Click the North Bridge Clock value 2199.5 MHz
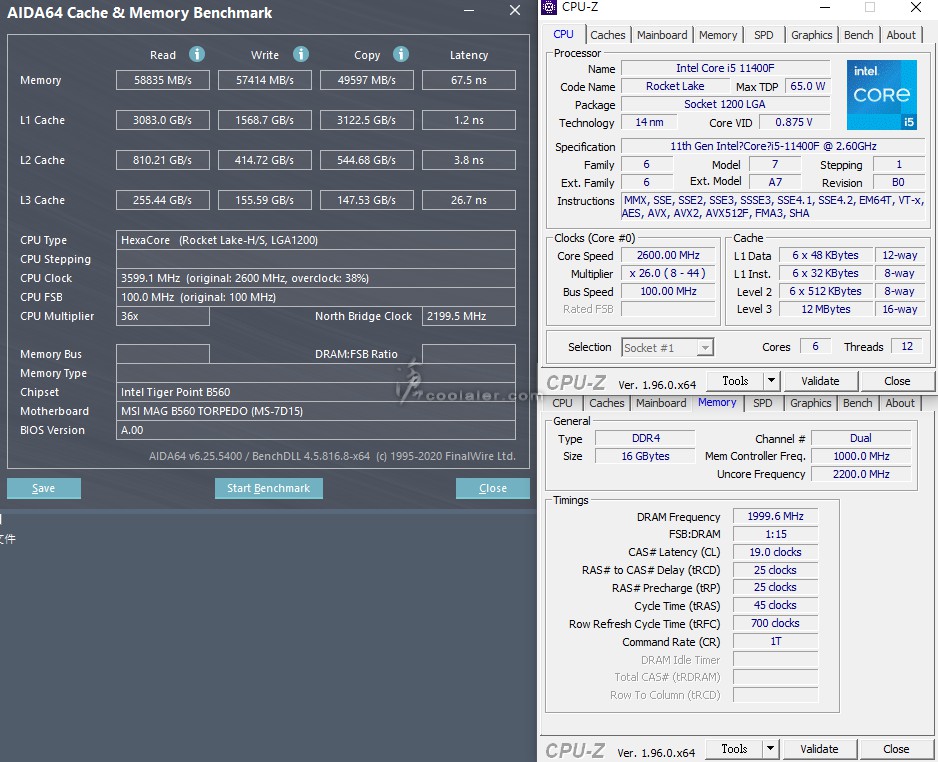The width and height of the screenshot is (938, 762). point(469,316)
